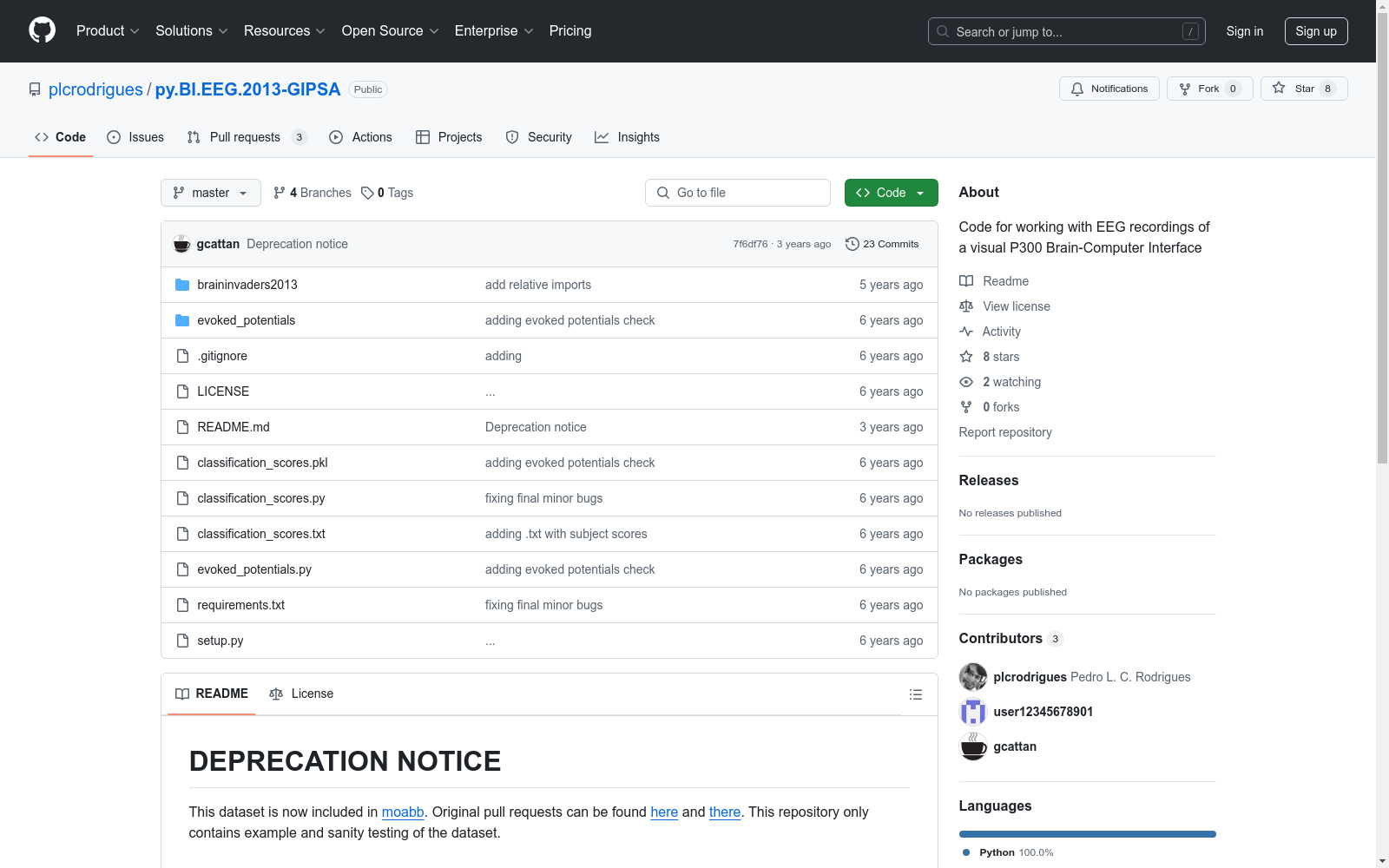1389x868 pixels.
Task: Click gcattan's avatar in commit header
Action: pyautogui.click(x=181, y=244)
